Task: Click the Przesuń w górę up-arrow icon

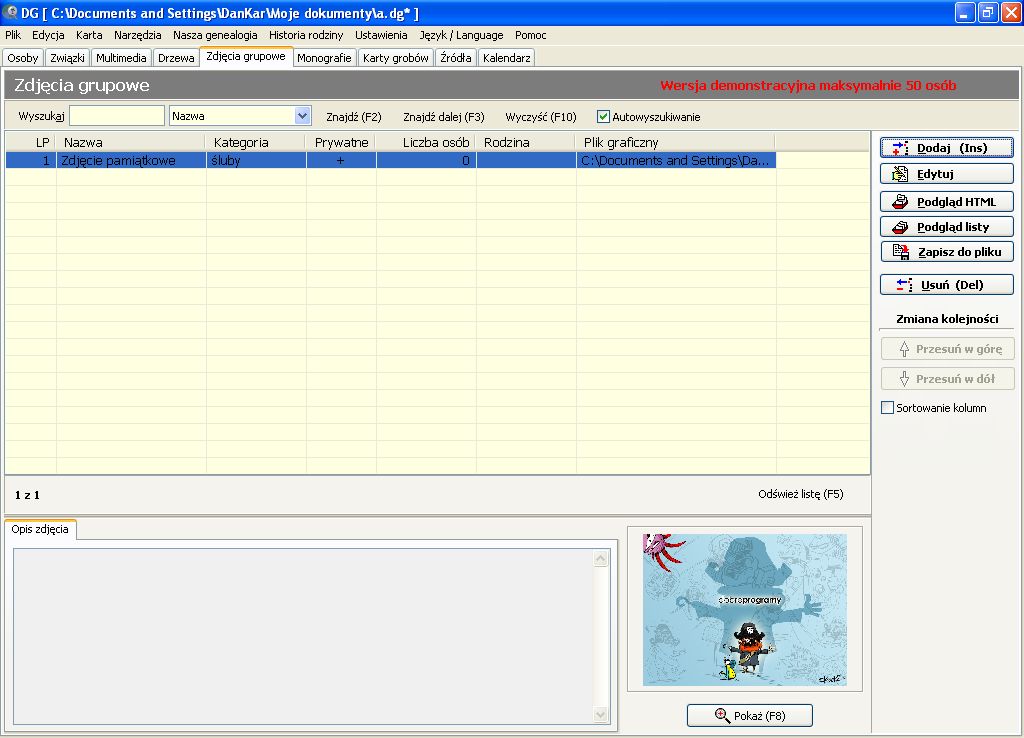Action: (x=904, y=349)
